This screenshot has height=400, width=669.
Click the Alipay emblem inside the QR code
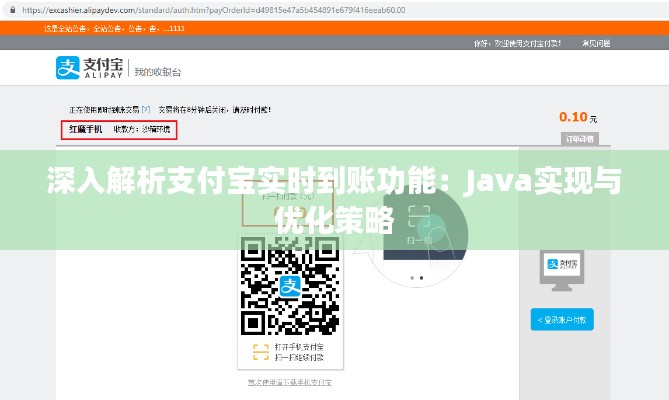click(290, 285)
